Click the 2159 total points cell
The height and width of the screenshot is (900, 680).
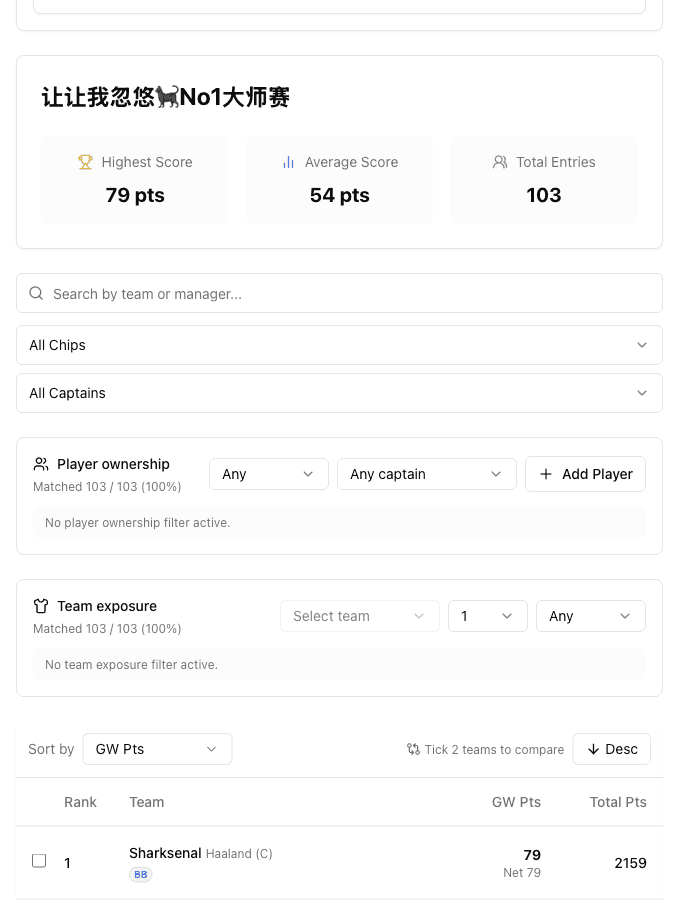pos(630,863)
